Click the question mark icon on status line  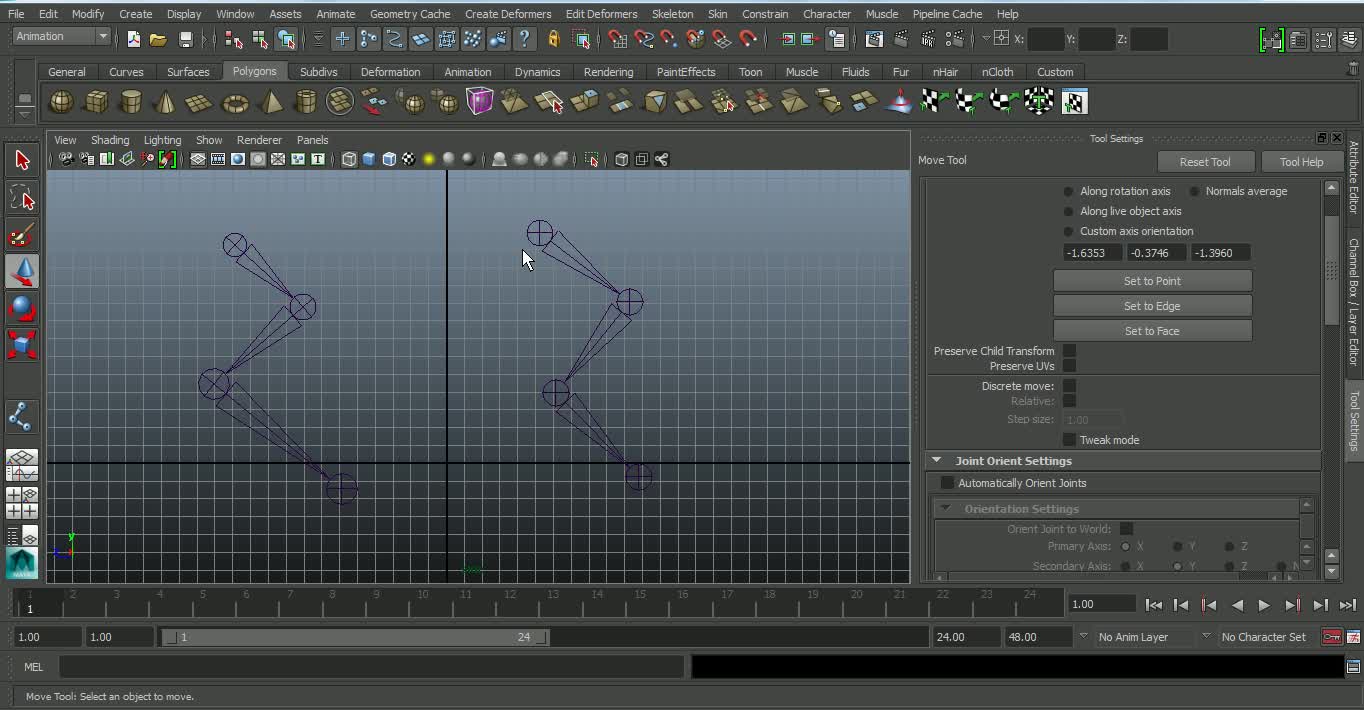click(524, 39)
